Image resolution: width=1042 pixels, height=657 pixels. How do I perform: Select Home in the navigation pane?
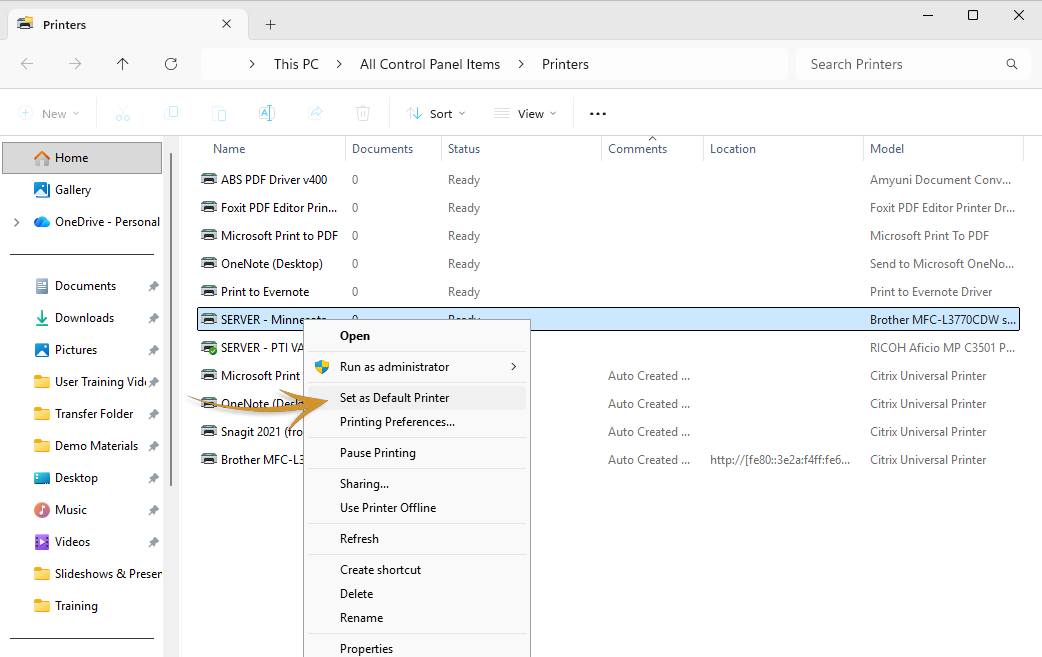point(82,157)
